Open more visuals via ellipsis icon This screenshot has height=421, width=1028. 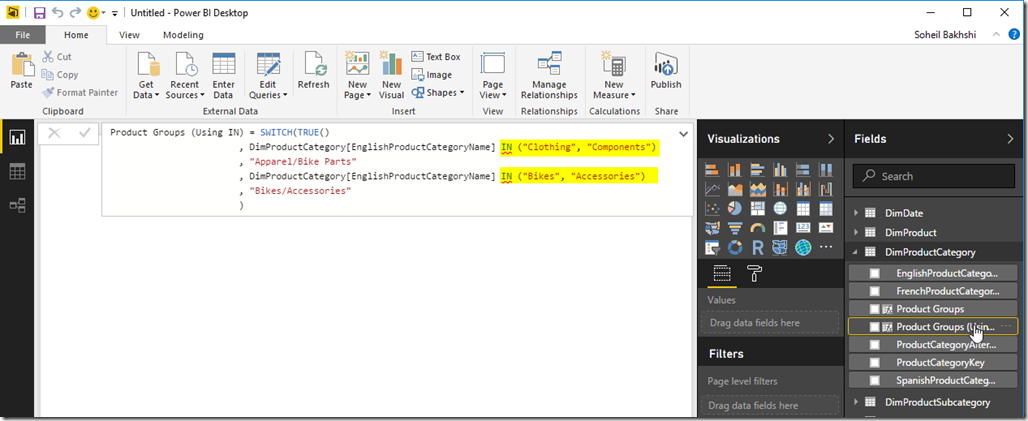826,248
